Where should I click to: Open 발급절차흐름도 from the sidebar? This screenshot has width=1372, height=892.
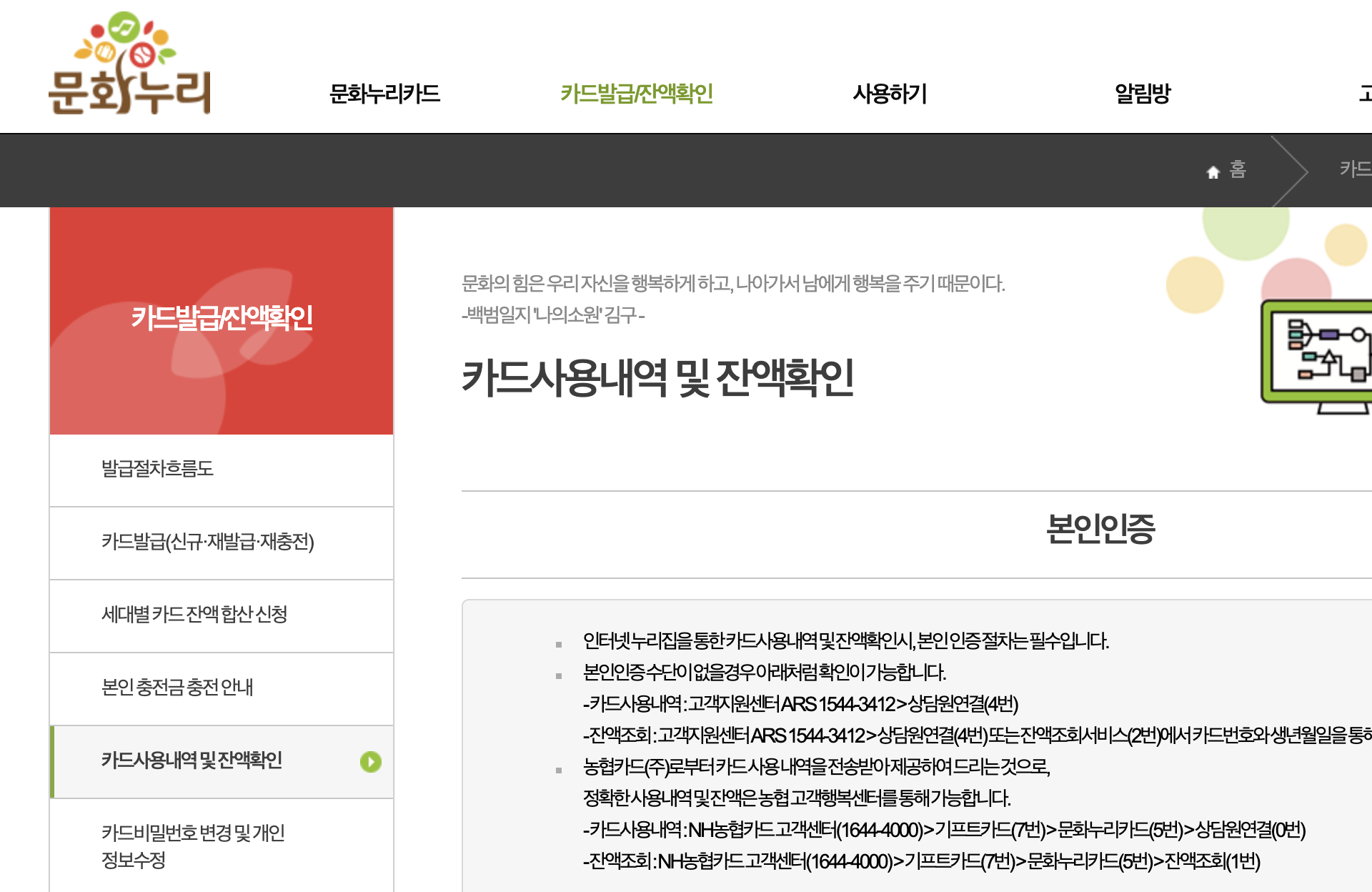tap(159, 470)
